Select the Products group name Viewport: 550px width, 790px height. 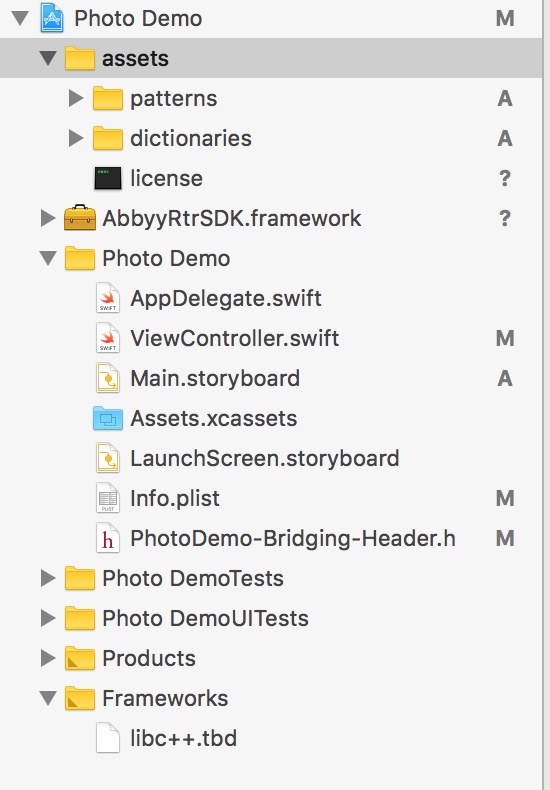coord(149,659)
